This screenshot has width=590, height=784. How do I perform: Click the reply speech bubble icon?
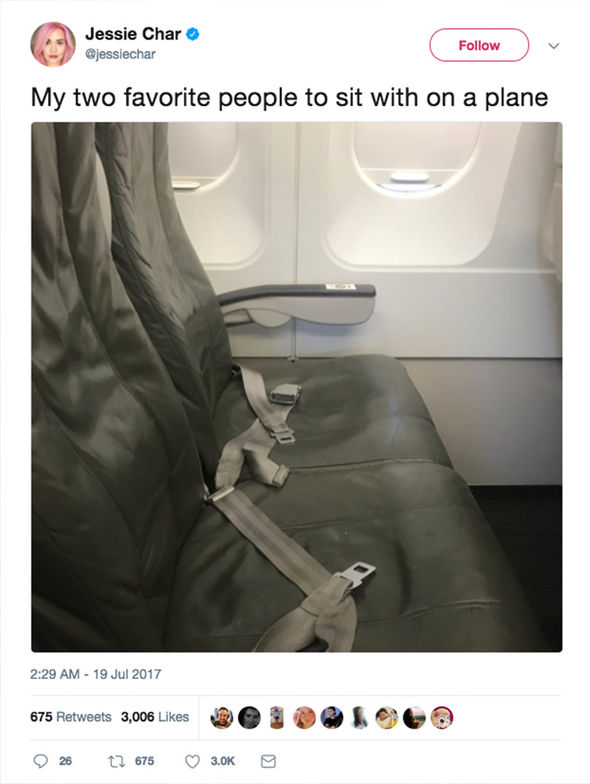coord(40,761)
